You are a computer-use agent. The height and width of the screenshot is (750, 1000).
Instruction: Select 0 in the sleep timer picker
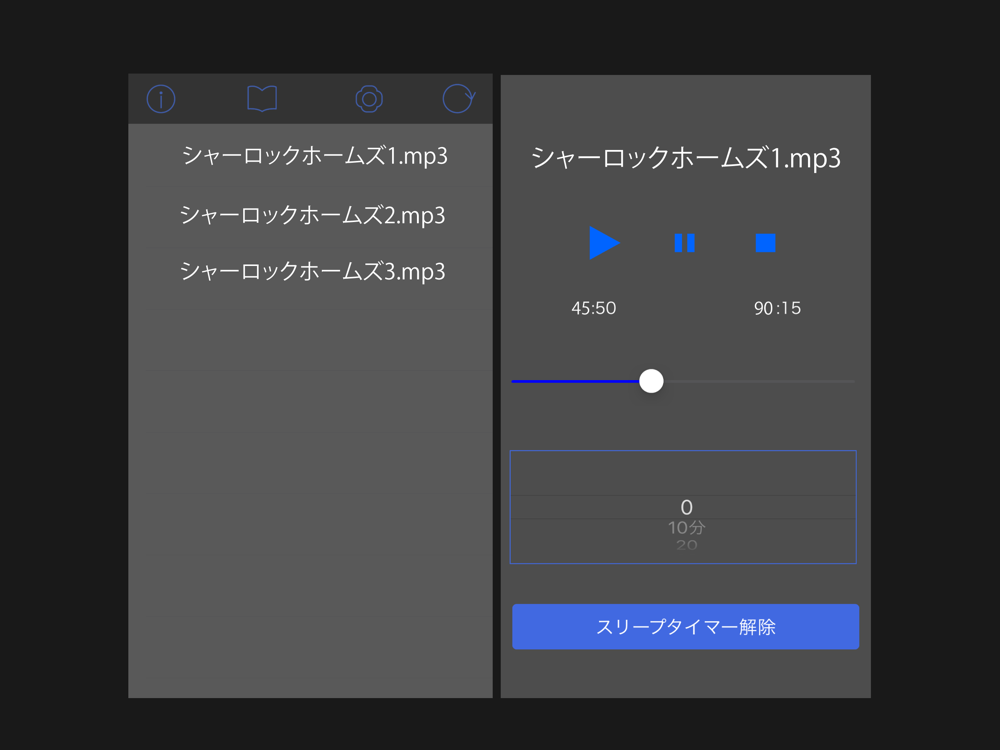[x=686, y=508]
